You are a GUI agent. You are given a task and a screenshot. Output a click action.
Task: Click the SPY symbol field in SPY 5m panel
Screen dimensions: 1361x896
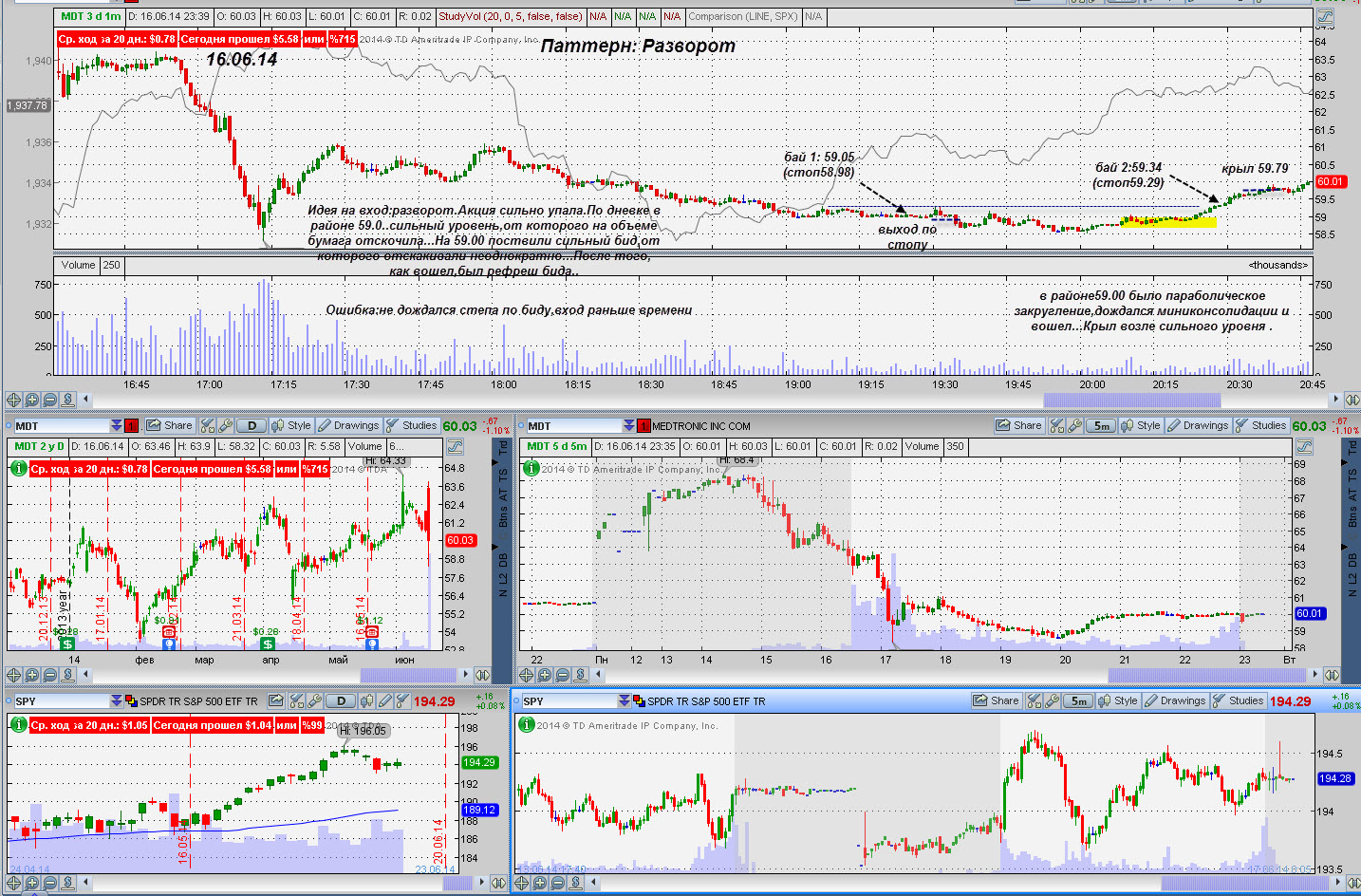click(x=569, y=700)
